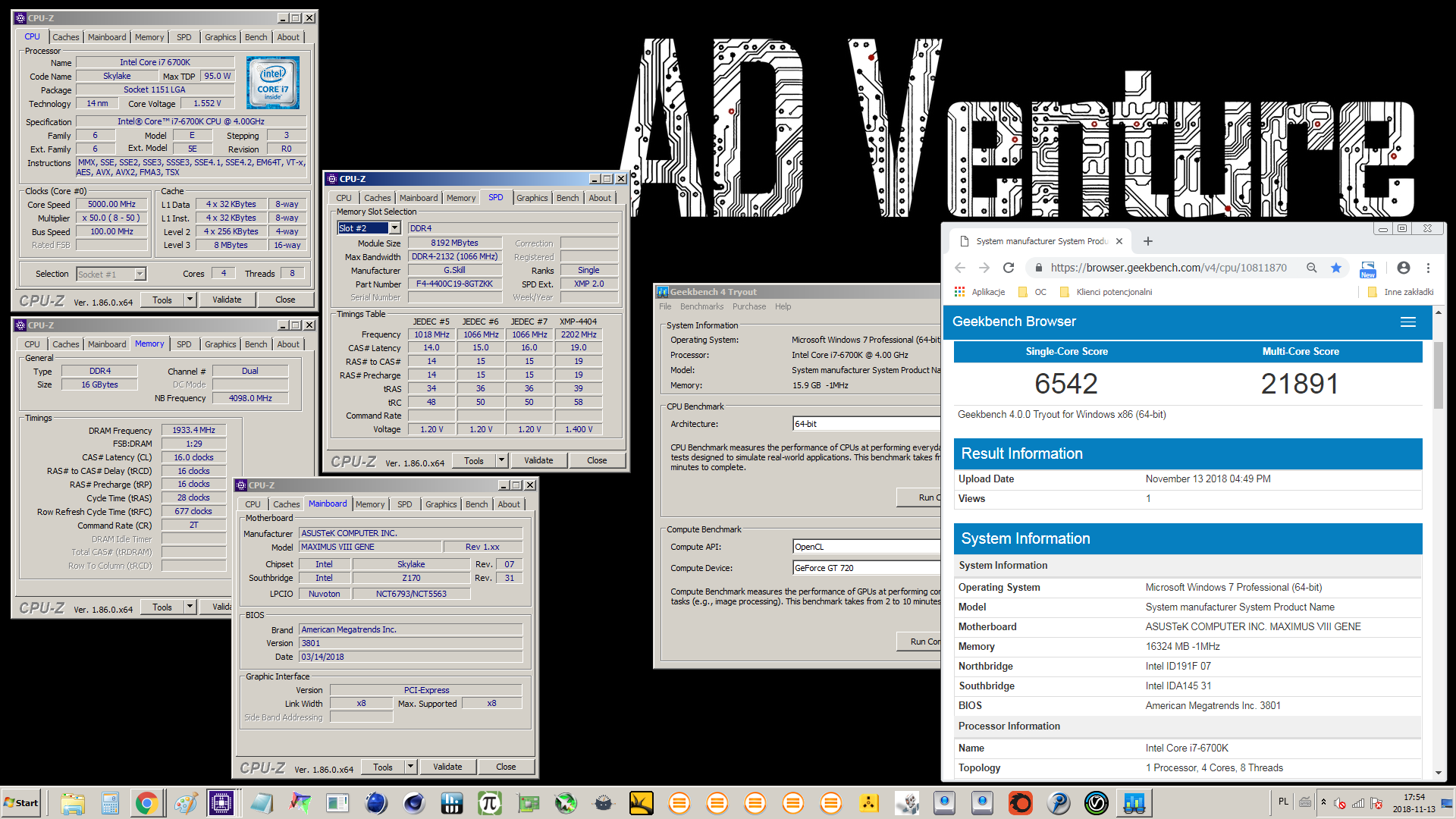The width and height of the screenshot is (1456, 819).
Task: Switch to Caches tab in top-left CPU-Z window
Action: pos(65,37)
